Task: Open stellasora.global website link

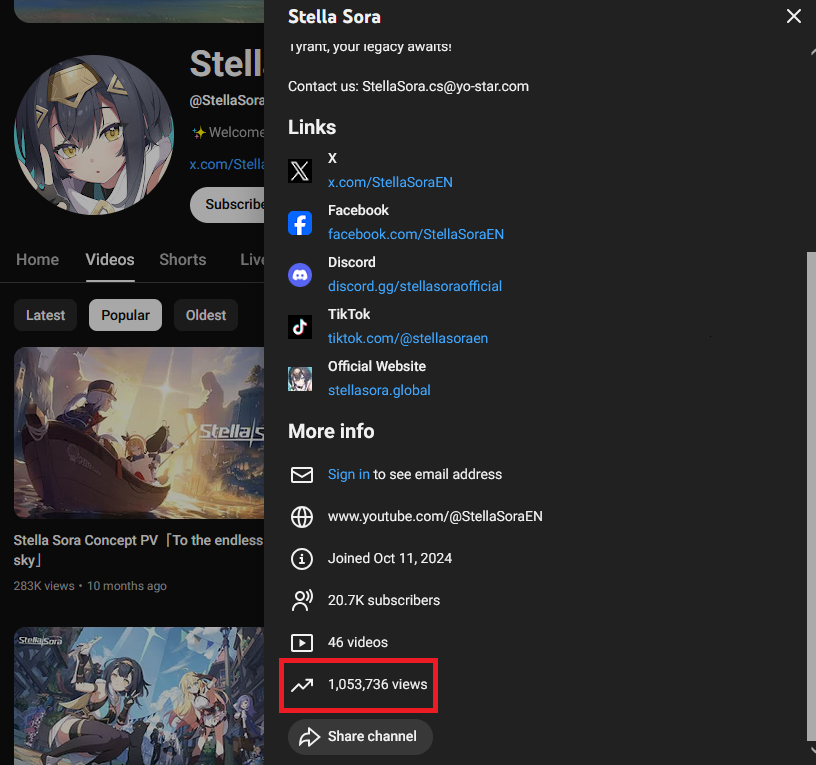Action: (x=379, y=390)
